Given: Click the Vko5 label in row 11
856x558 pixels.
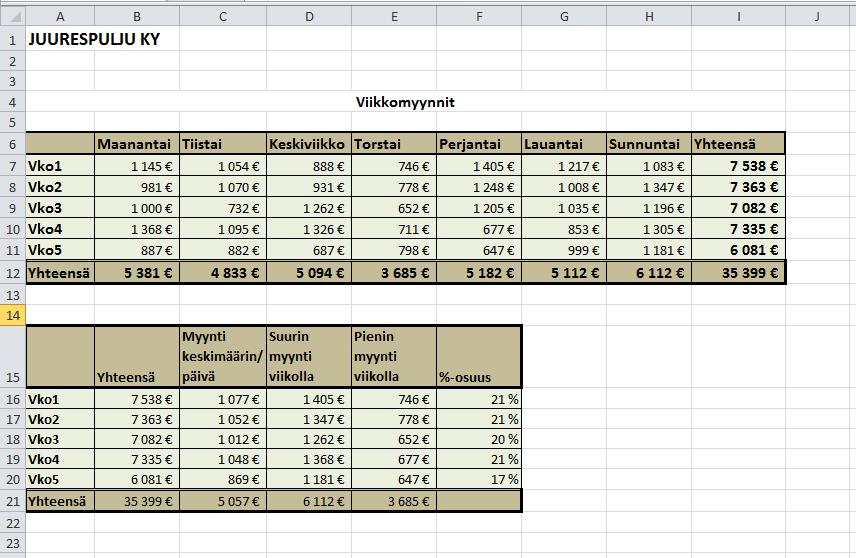Looking at the screenshot, I should click(60, 250).
